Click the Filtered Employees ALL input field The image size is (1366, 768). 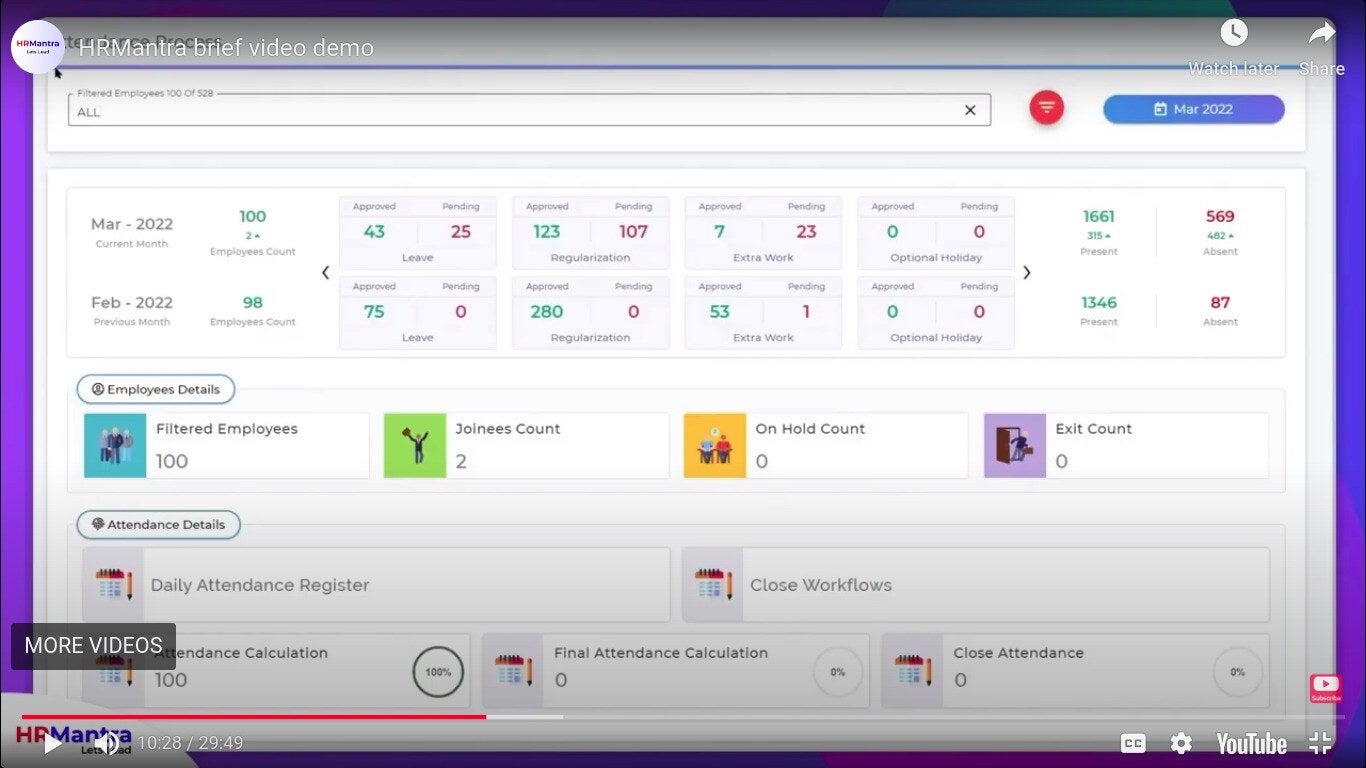point(529,110)
